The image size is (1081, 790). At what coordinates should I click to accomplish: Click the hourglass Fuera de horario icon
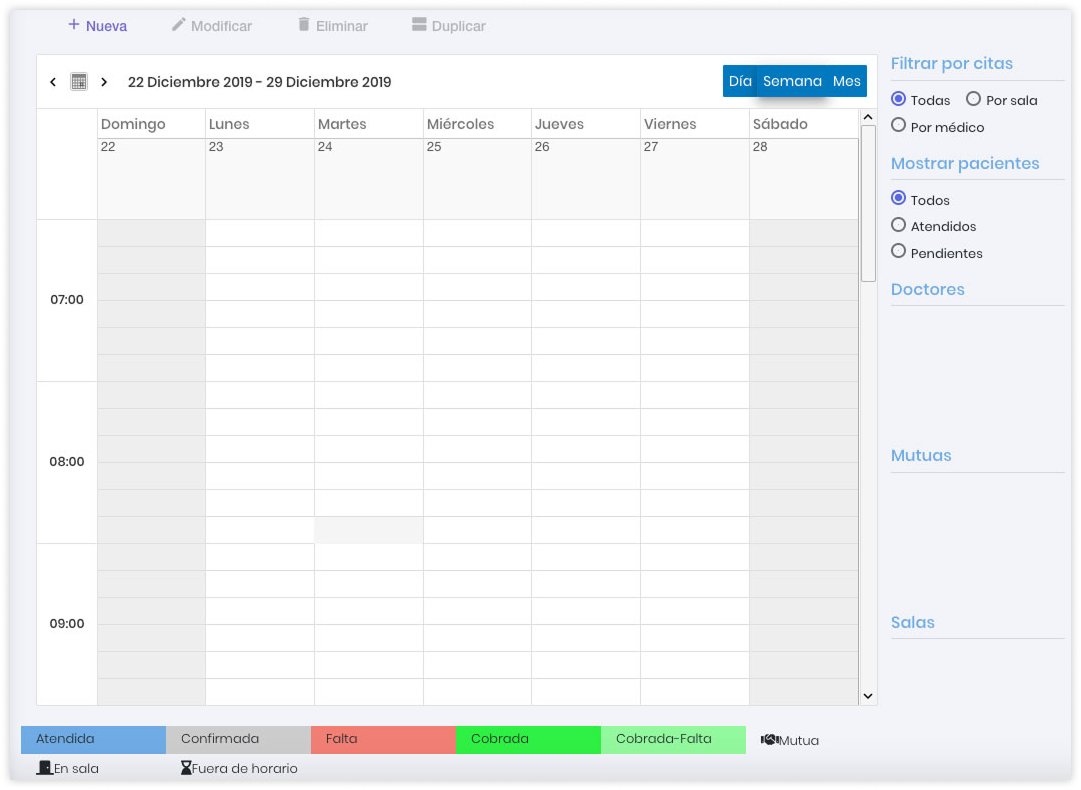point(185,768)
